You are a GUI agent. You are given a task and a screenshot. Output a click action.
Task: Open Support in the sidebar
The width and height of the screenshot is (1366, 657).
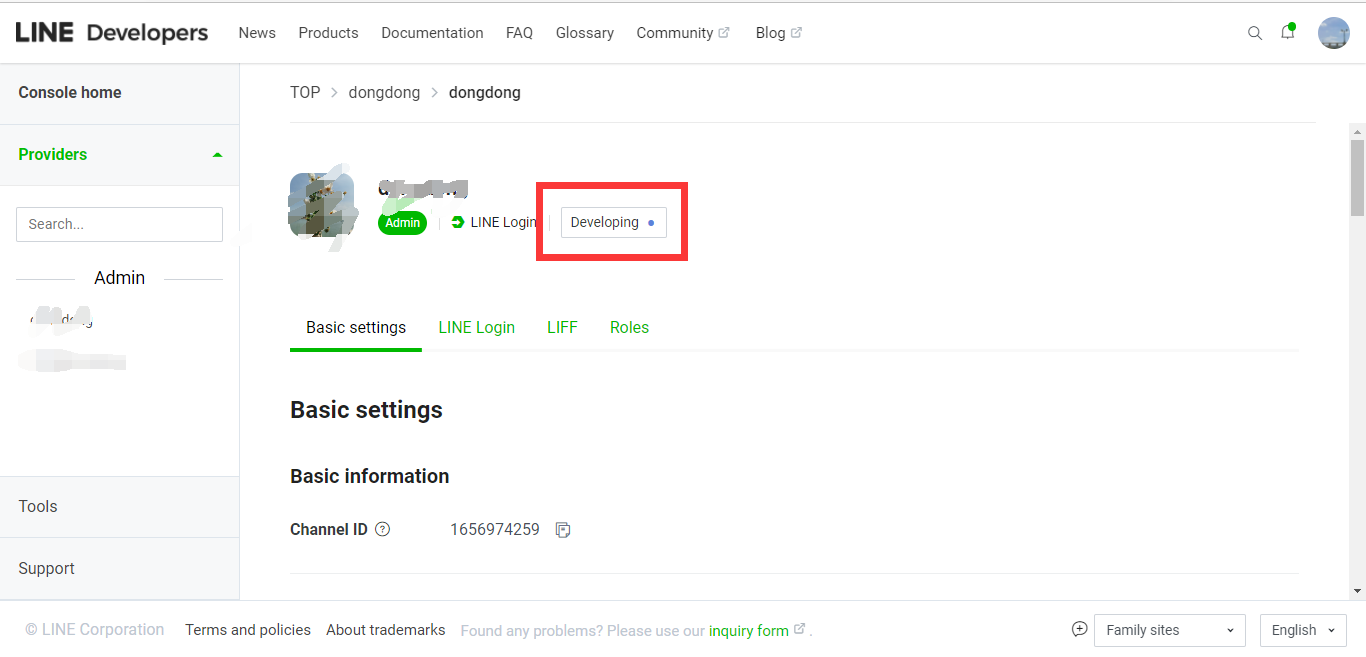coord(46,568)
